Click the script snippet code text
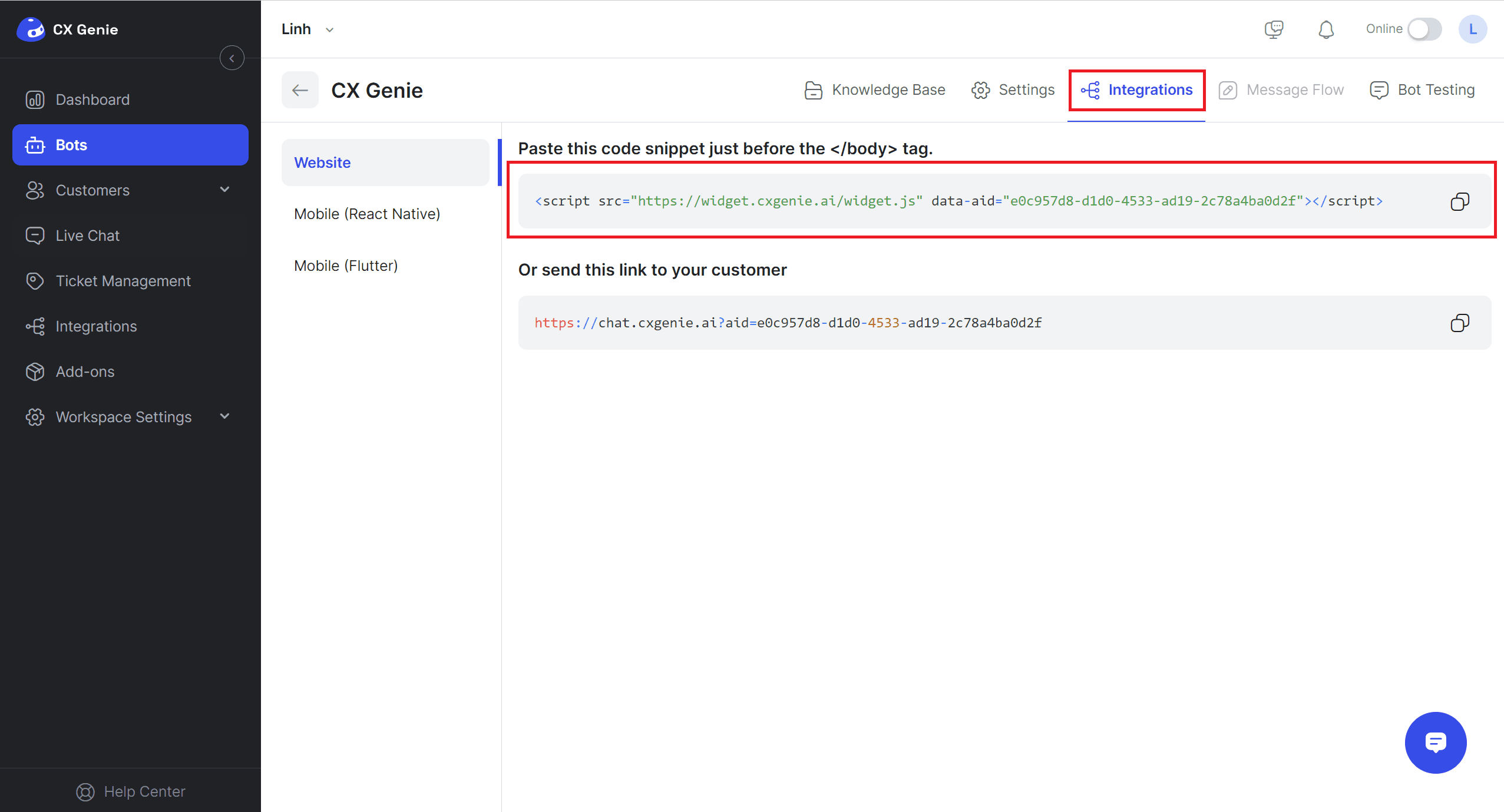 tap(958, 201)
